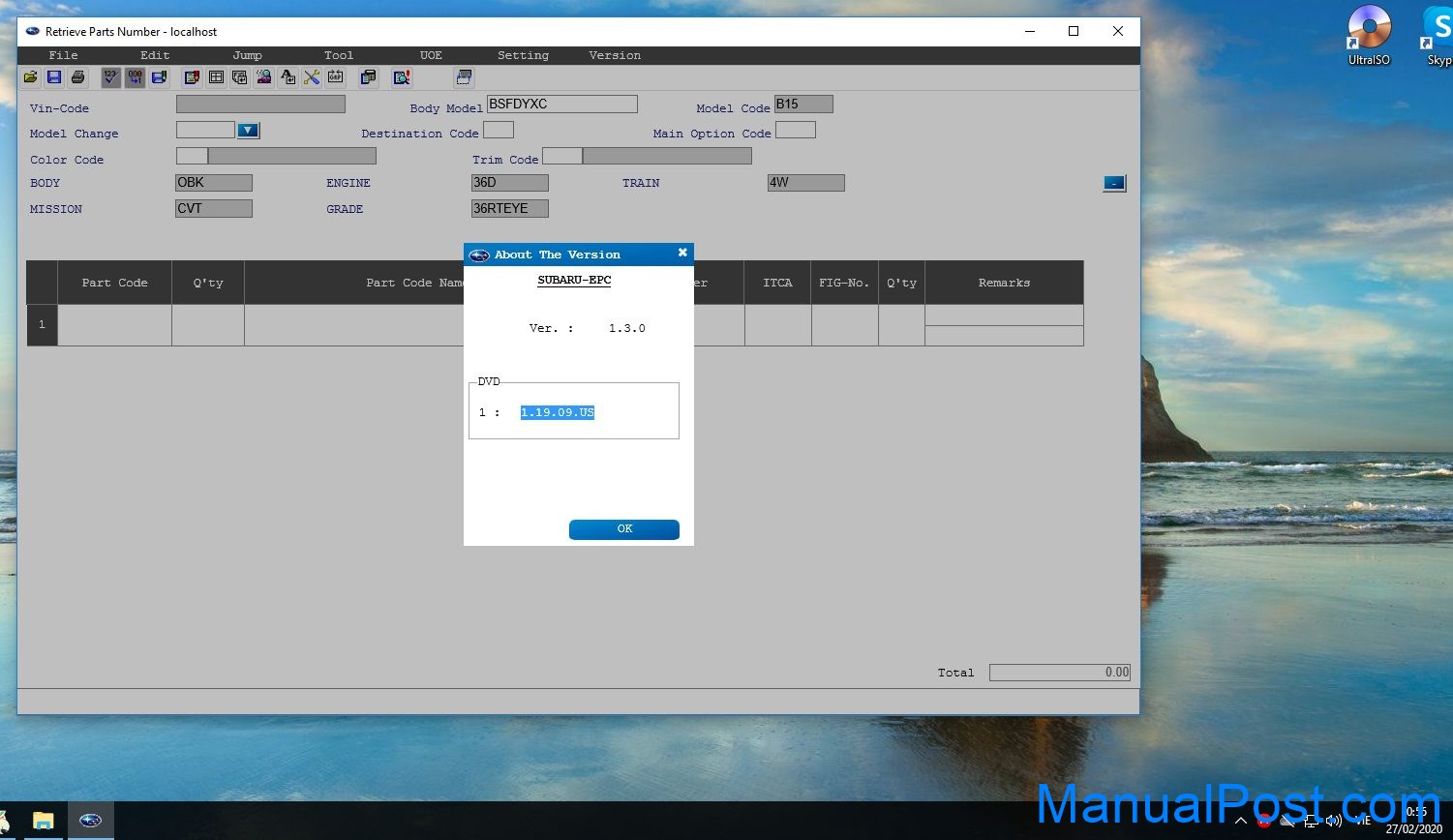The image size is (1453, 840).
Task: Open the Setting menu
Action: (x=523, y=55)
